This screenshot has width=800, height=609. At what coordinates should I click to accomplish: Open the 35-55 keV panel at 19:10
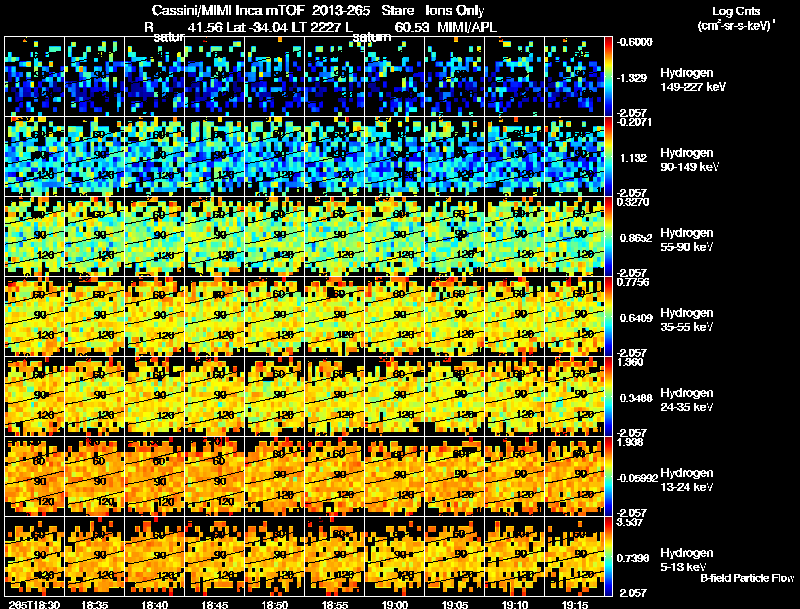[x=514, y=317]
